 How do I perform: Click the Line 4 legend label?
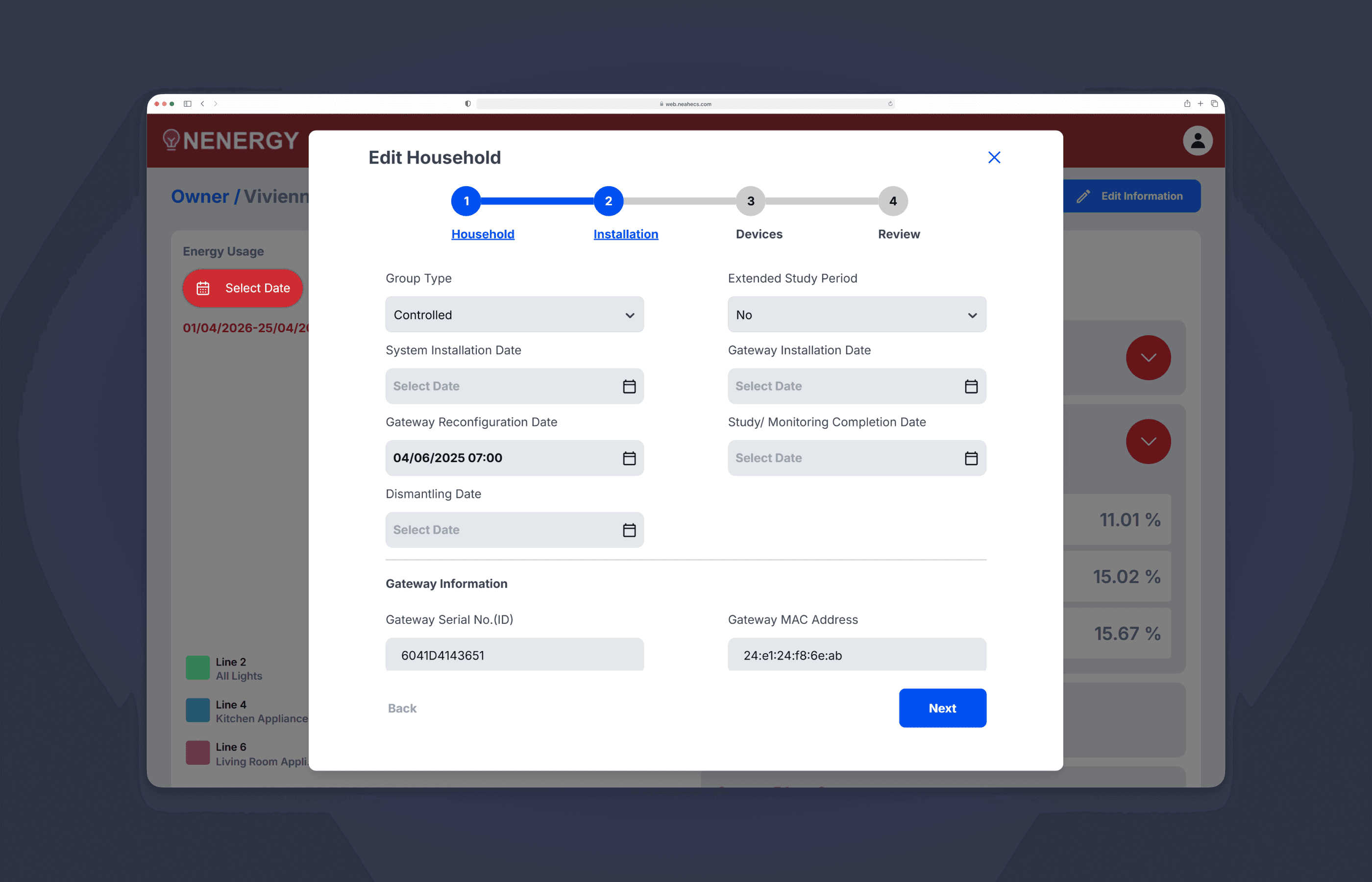tap(231, 705)
